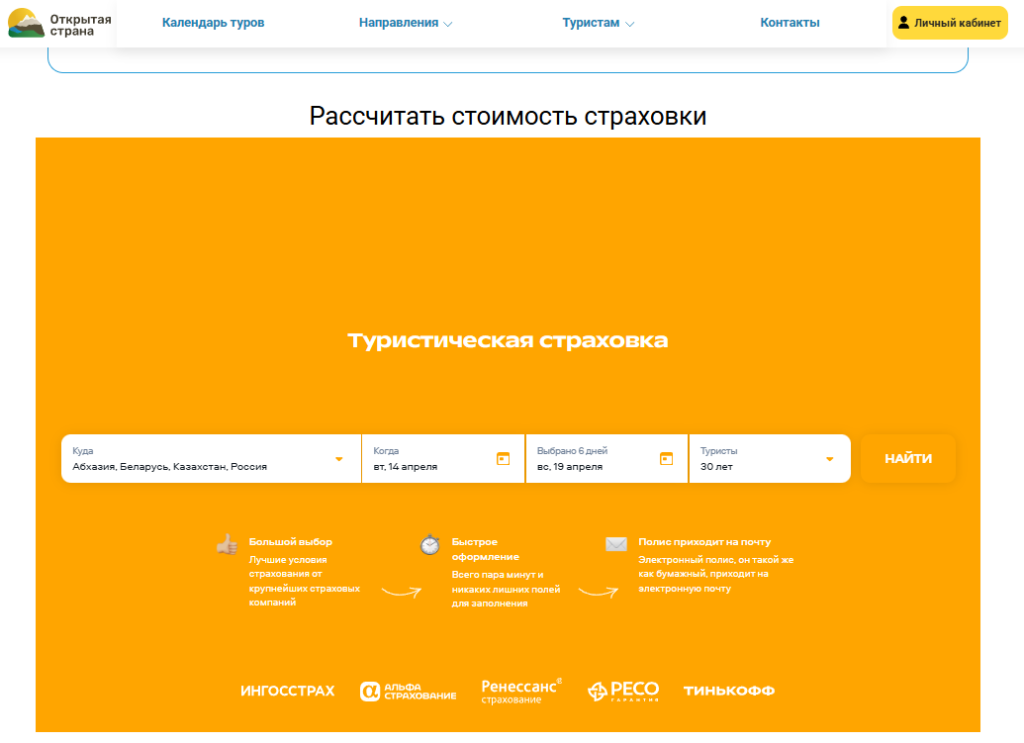Click the Ингосстрах logo
The width and height of the screenshot is (1024, 743).
(x=287, y=691)
